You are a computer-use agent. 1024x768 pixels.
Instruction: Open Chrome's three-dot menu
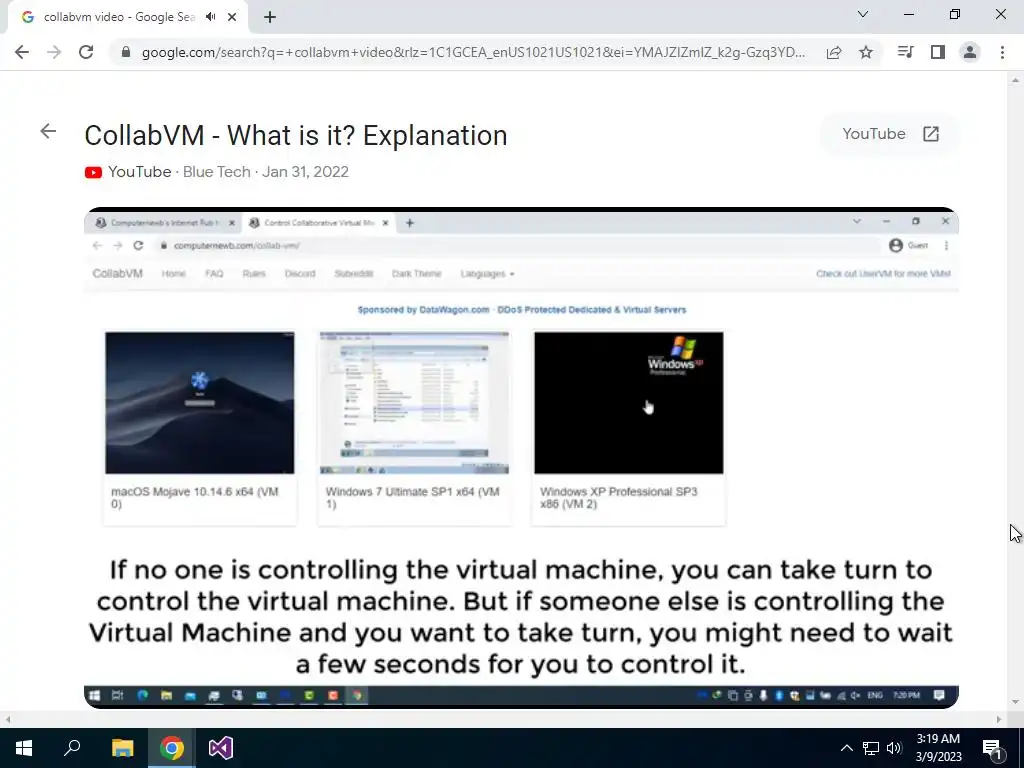(x=1002, y=52)
